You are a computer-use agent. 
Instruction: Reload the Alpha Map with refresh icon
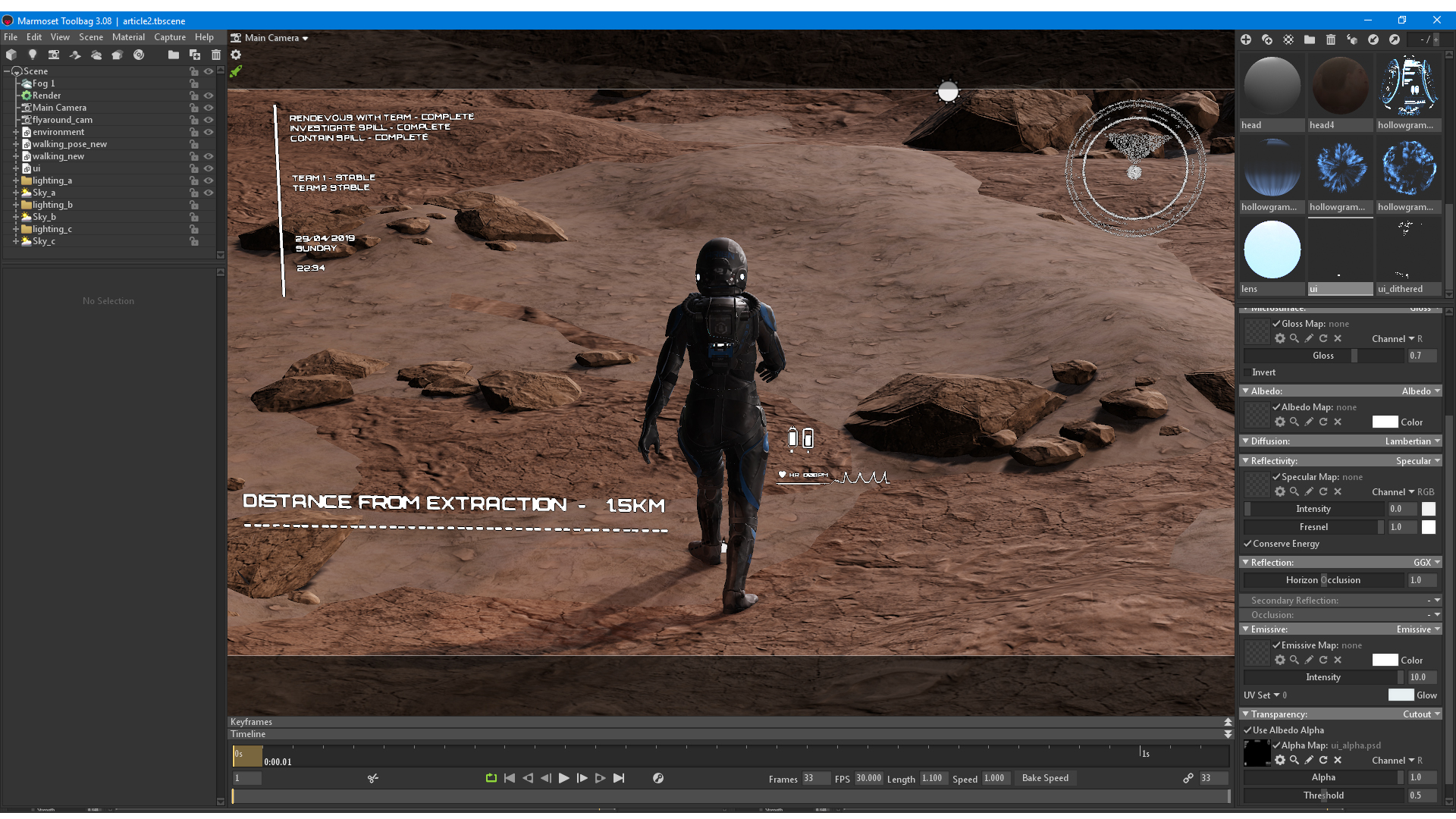[x=1323, y=761]
